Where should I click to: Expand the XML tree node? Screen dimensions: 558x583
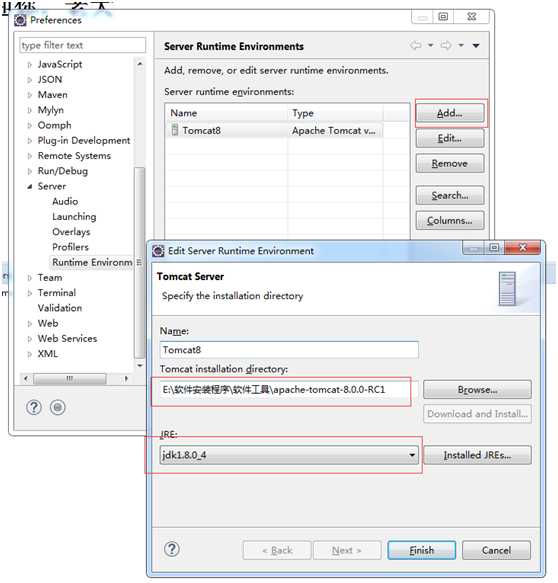[x=30, y=354]
